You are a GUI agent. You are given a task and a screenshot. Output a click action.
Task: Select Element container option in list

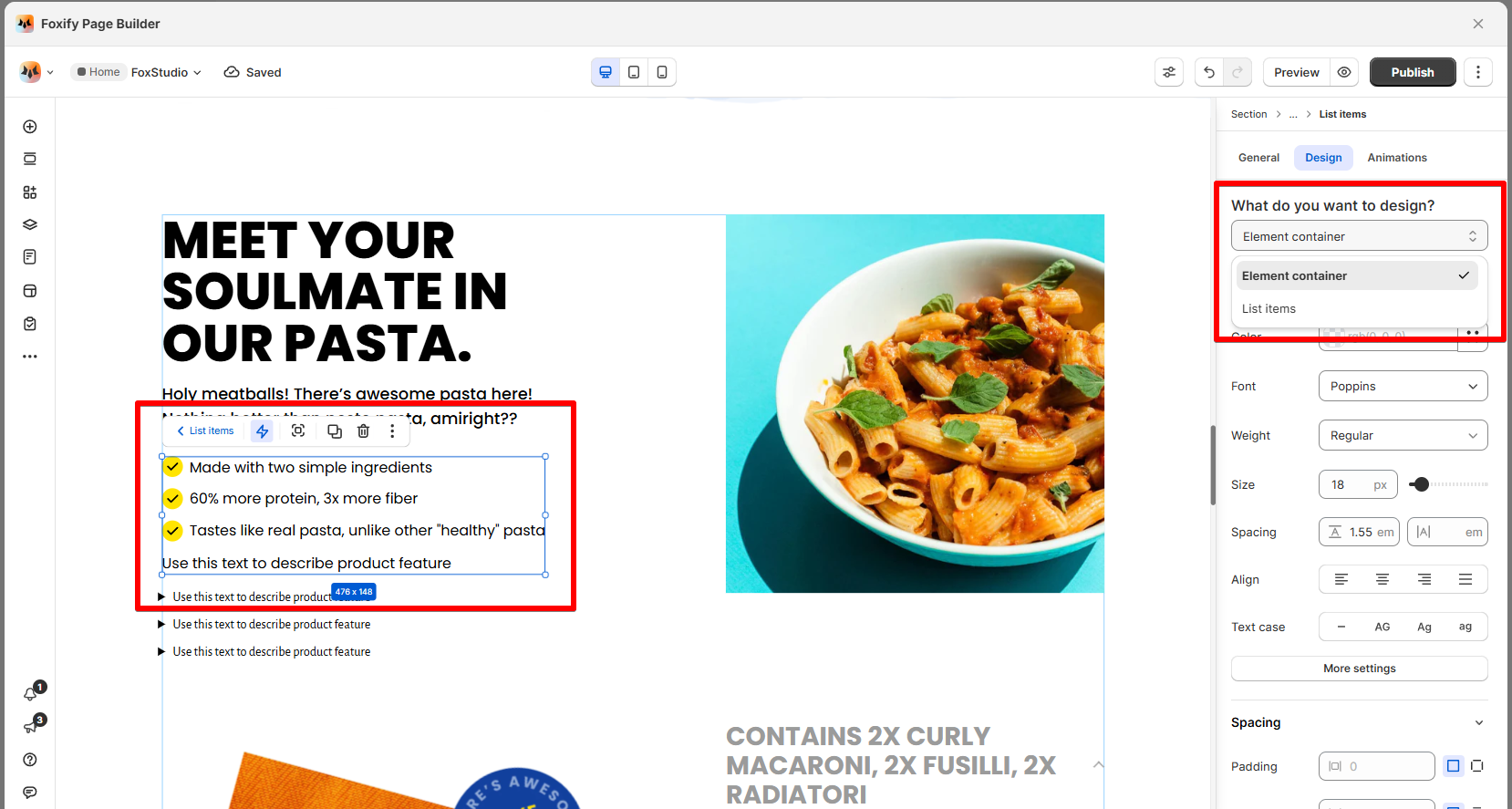1357,275
